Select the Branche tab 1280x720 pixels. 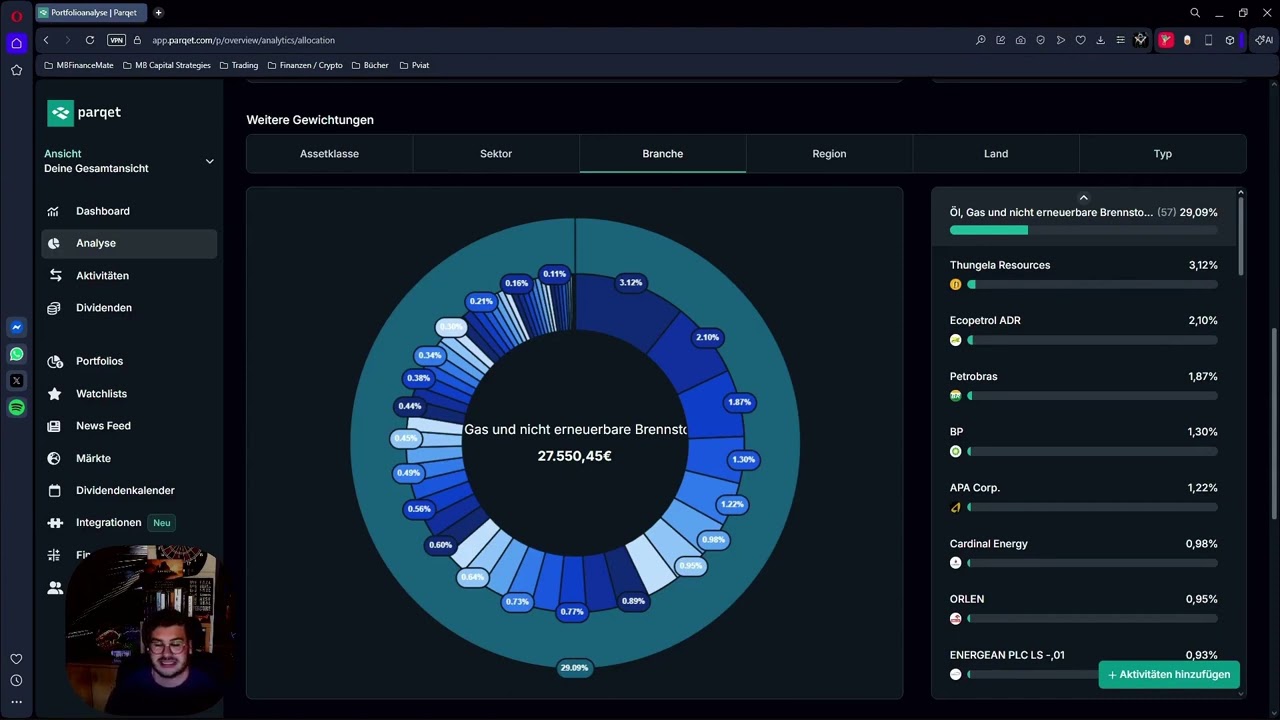click(x=663, y=154)
